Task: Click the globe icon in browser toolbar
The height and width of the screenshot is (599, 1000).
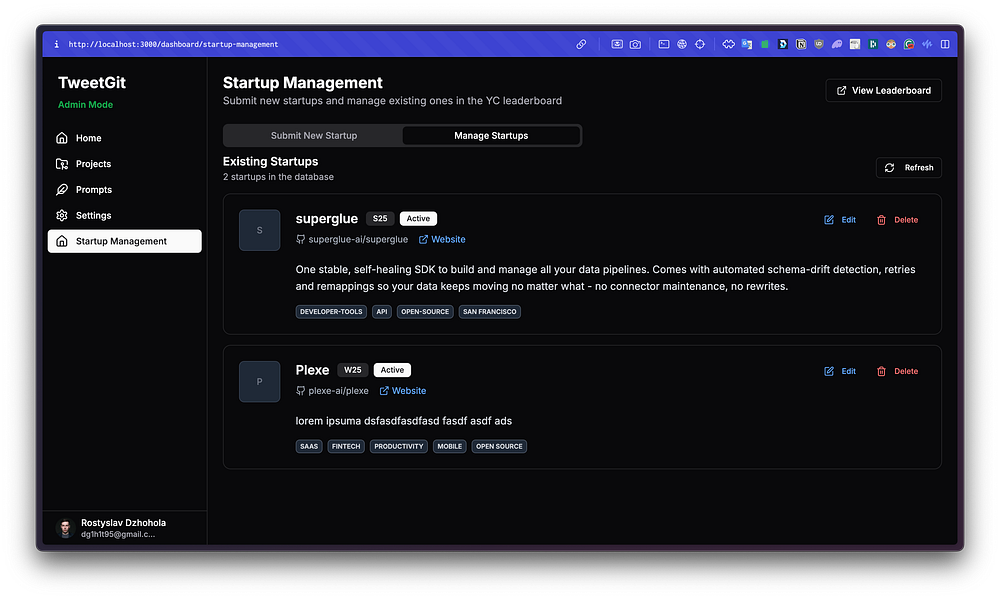Action: pos(682,44)
